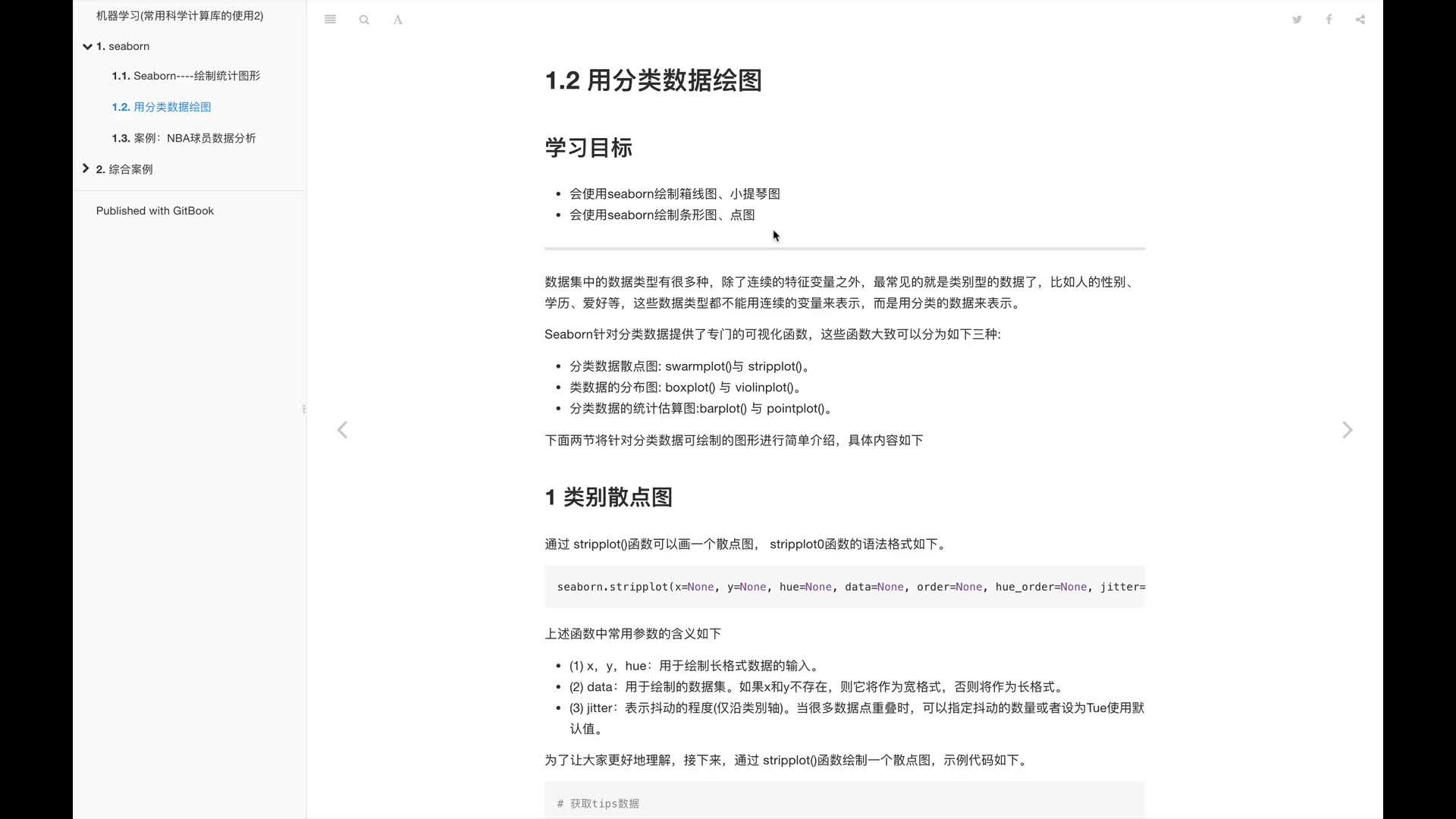Screen dimensions: 1456x819
Task: Click the (3) jitter parameter item
Action: (857, 718)
